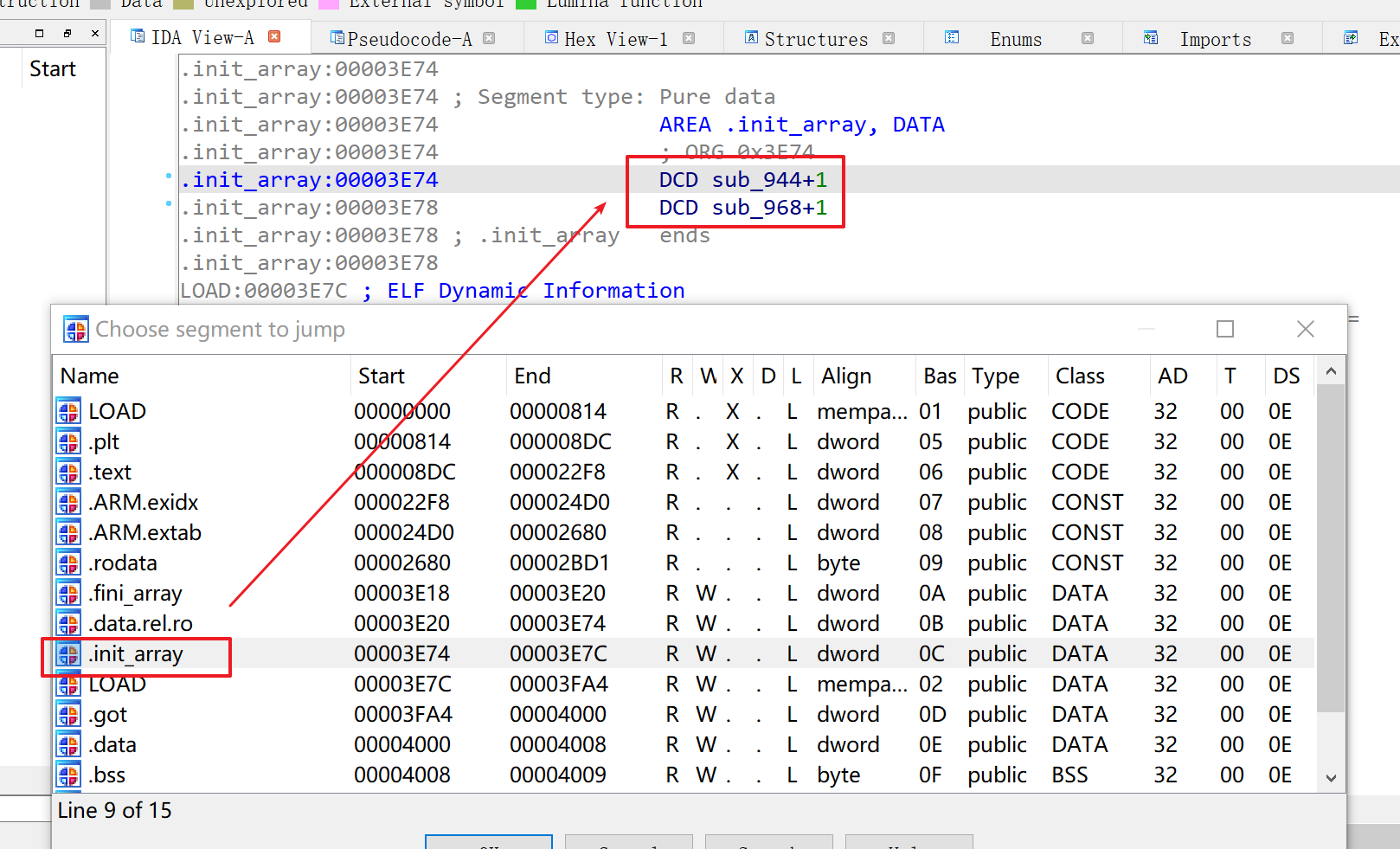
Task: Click the Enums tab icon
Action: (952, 37)
